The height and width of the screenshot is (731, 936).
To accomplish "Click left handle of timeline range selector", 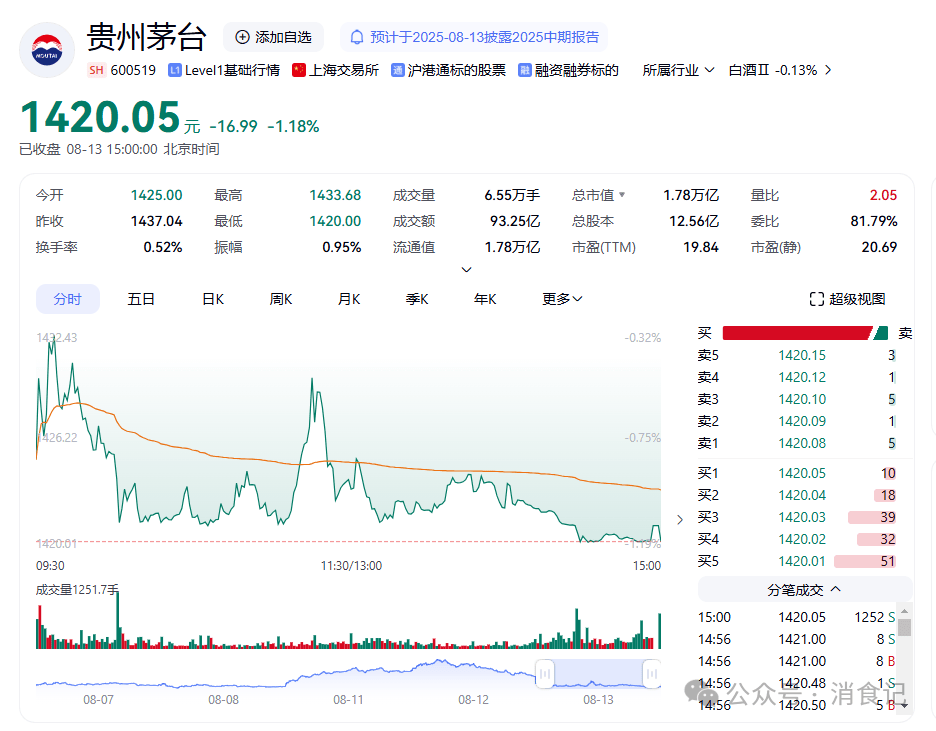I will pyautogui.click(x=544, y=674).
